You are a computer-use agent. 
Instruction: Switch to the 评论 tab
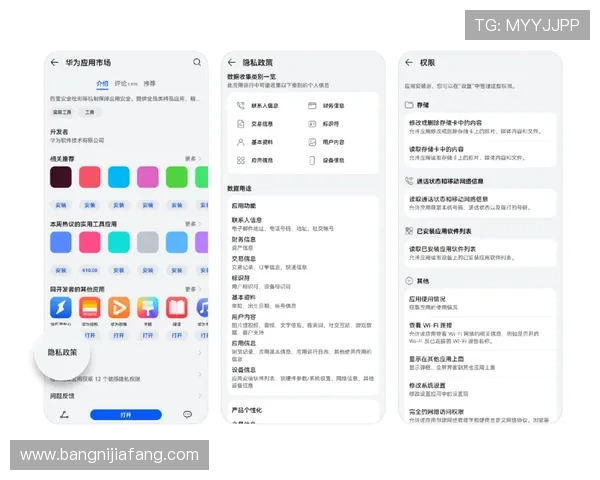pyautogui.click(x=126, y=83)
